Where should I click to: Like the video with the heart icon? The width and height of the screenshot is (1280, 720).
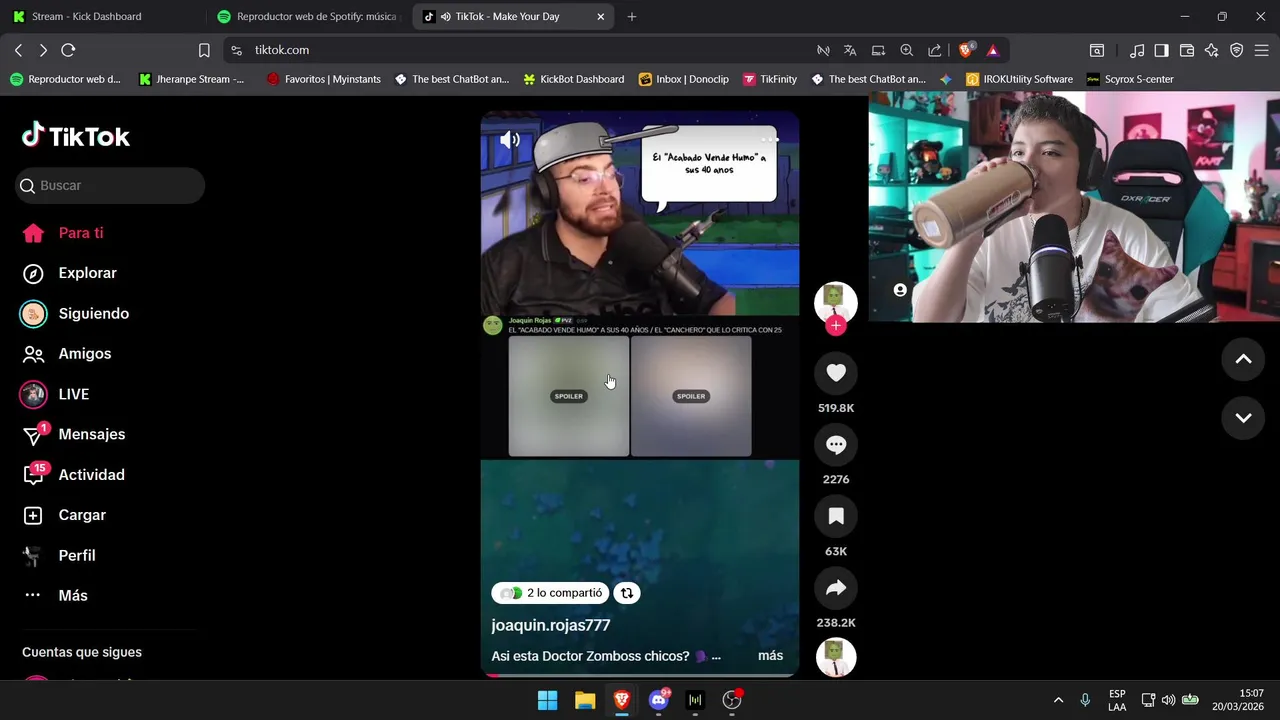pos(836,373)
